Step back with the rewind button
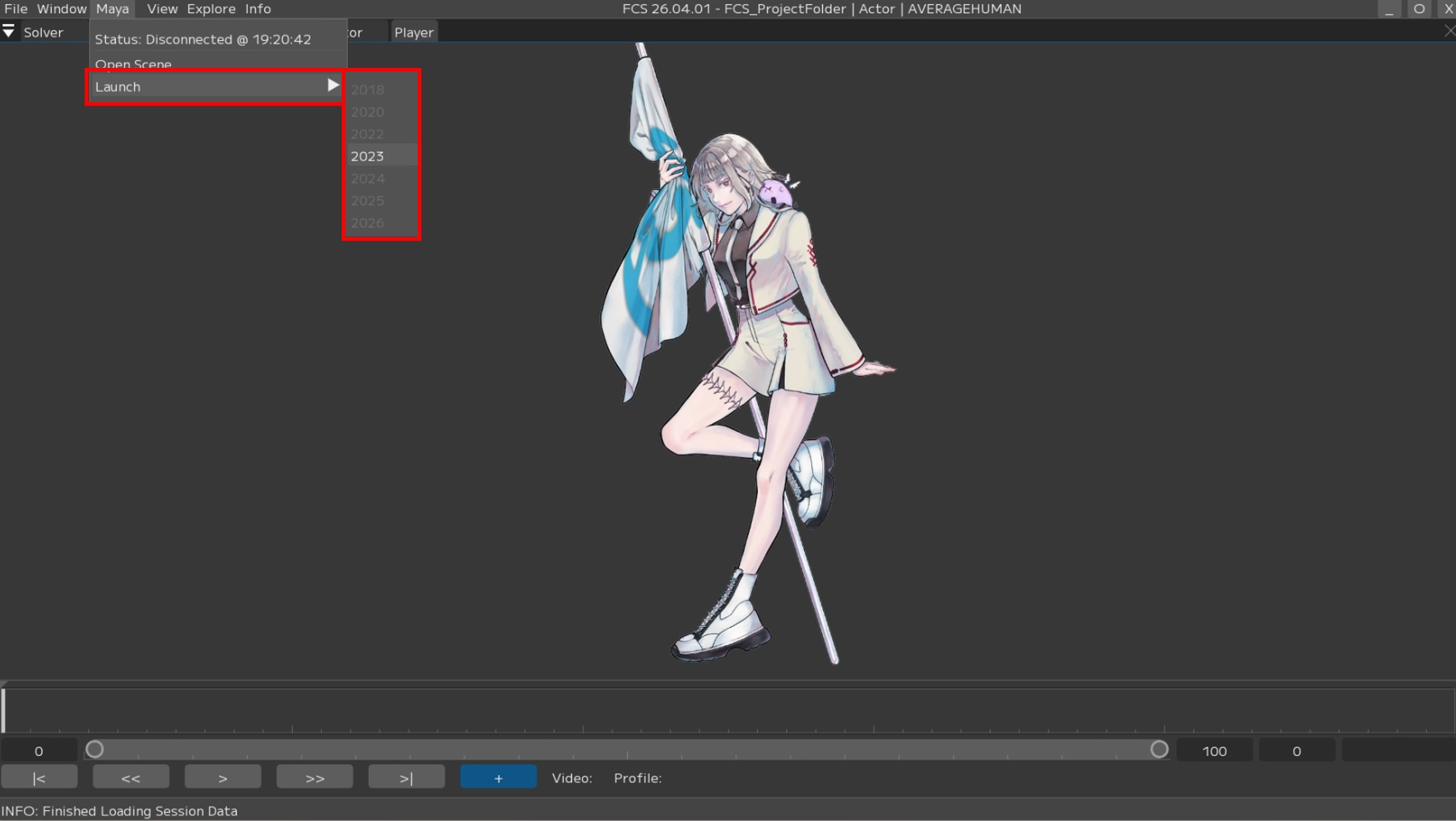Screen dimensions: 1456x821 pos(131,778)
